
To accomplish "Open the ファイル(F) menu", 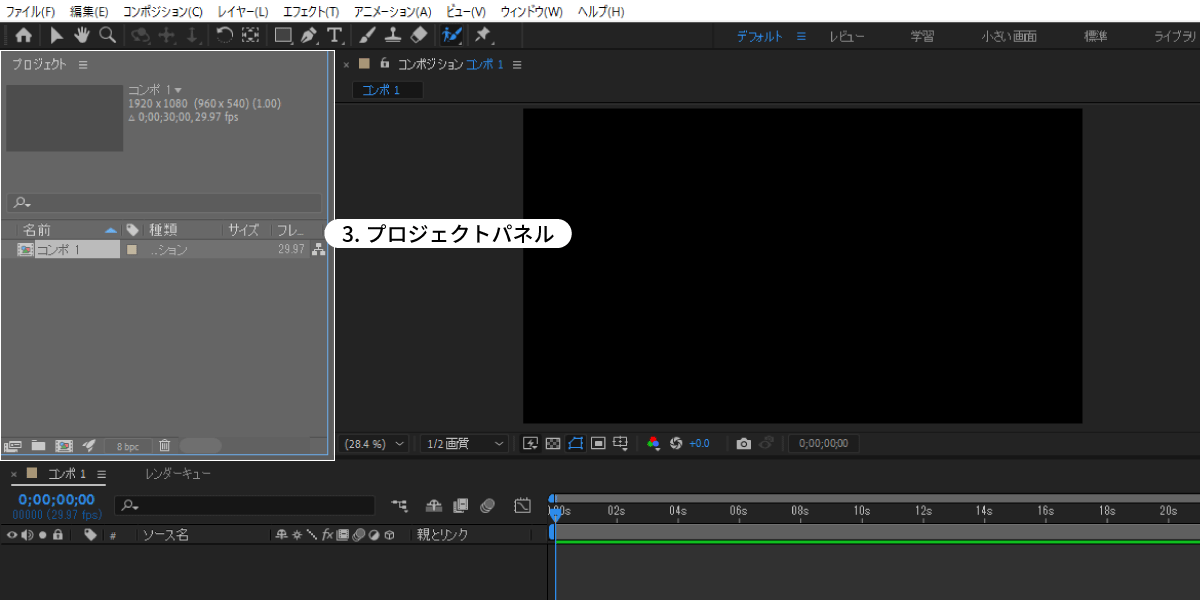I will (x=31, y=11).
